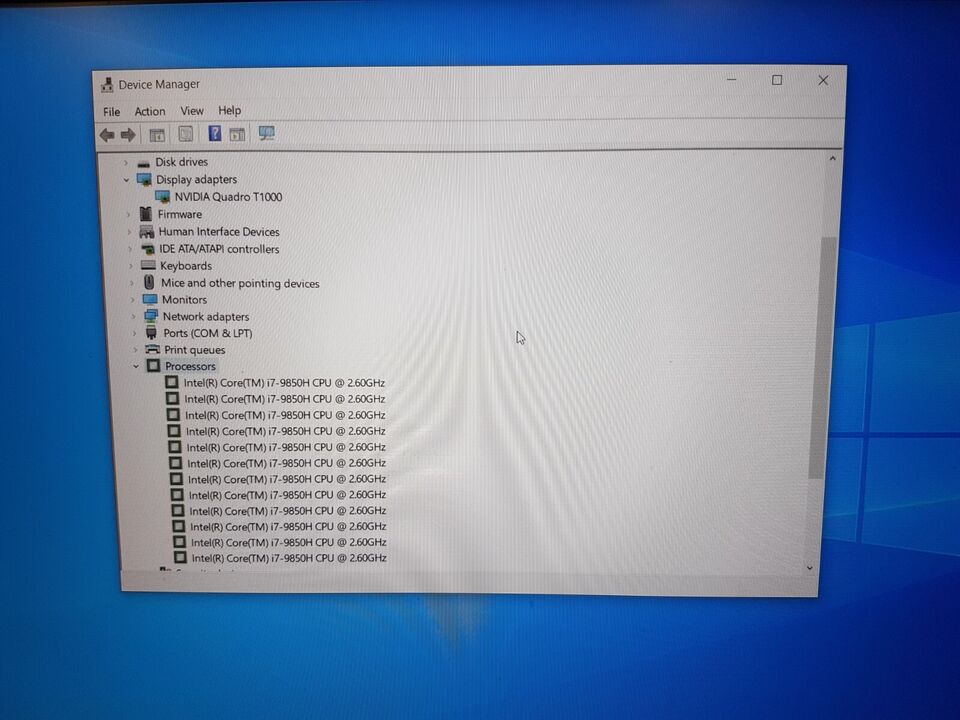Image resolution: width=960 pixels, height=720 pixels.
Task: Select the Display adapters category icon
Action: [144, 179]
